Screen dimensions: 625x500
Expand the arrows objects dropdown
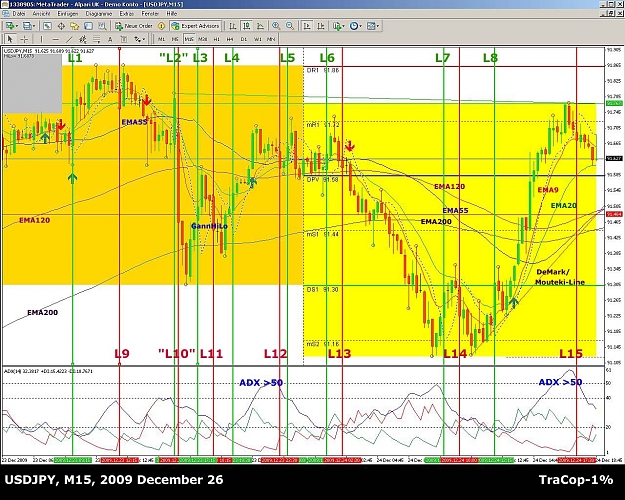click(144, 39)
